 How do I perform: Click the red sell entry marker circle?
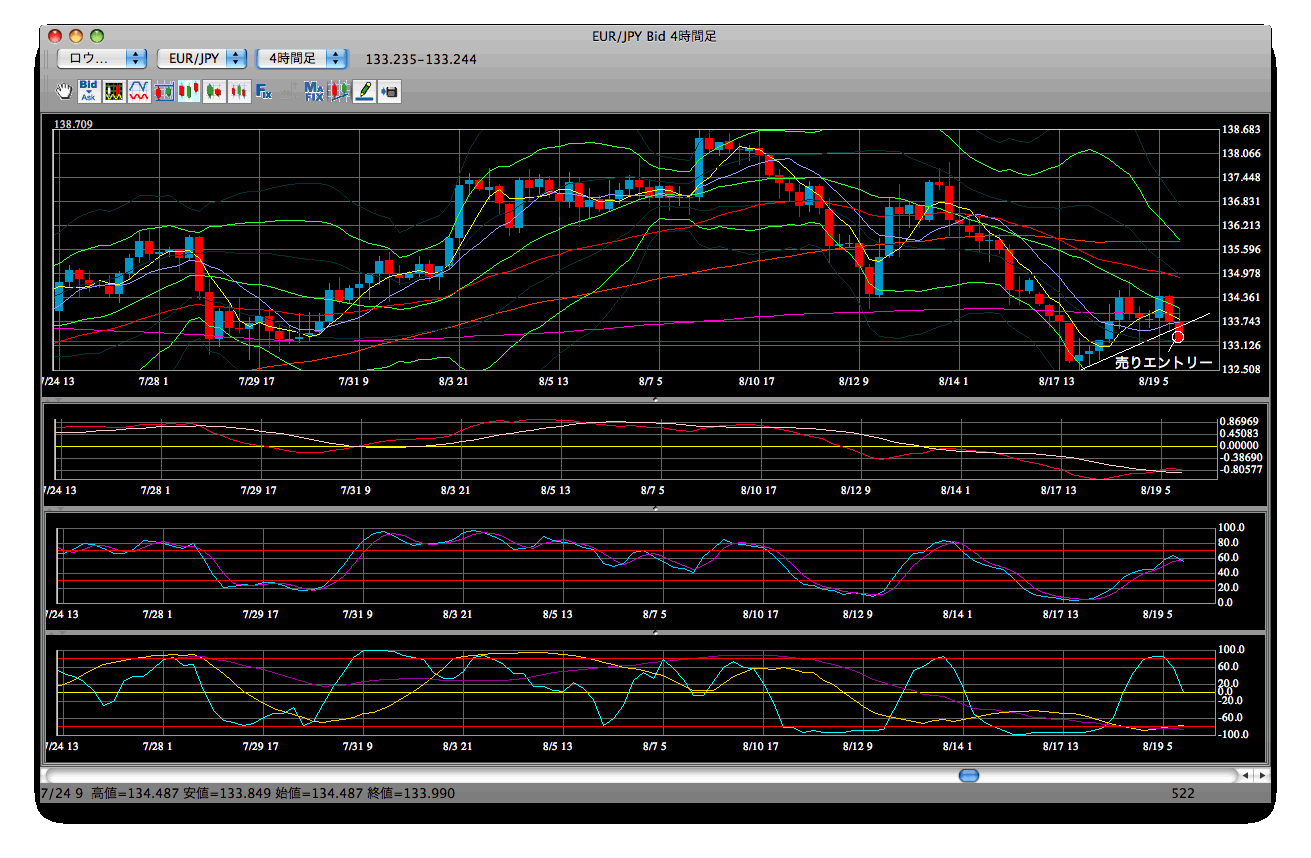[x=1178, y=336]
